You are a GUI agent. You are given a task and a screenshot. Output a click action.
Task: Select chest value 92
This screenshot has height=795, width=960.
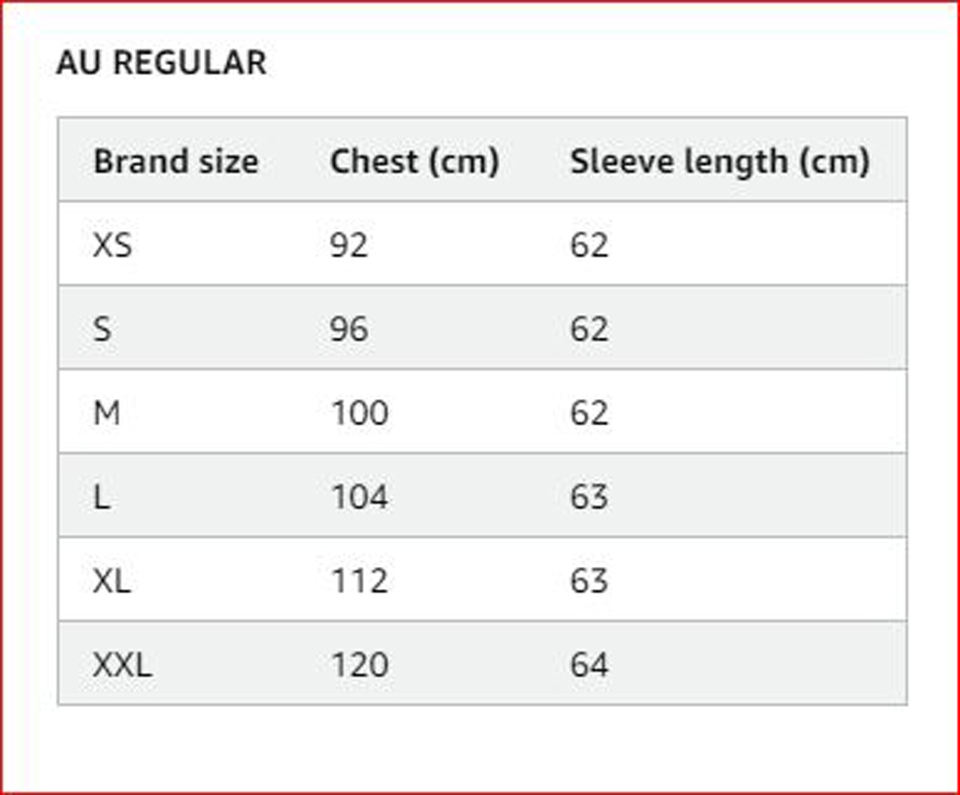pyautogui.click(x=349, y=246)
